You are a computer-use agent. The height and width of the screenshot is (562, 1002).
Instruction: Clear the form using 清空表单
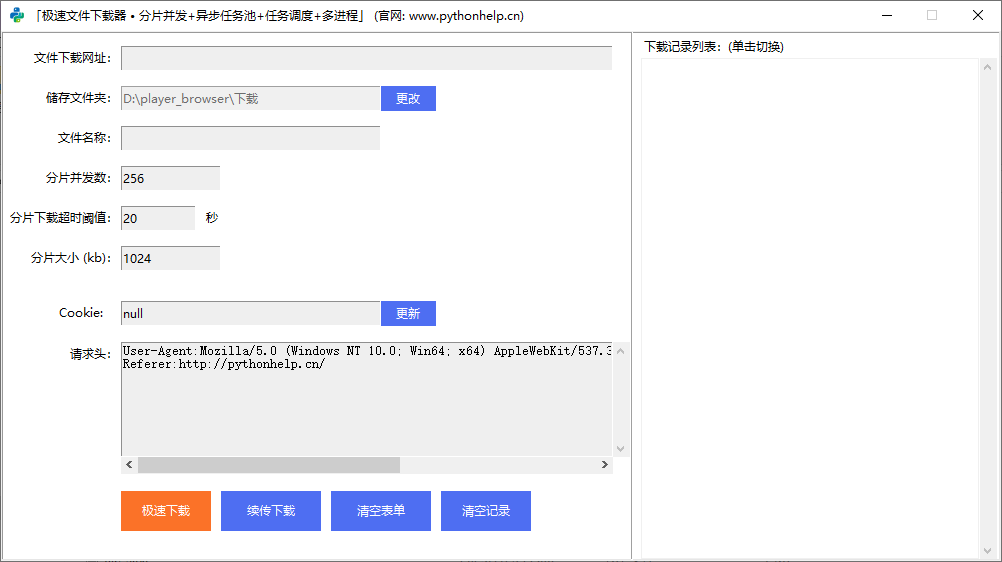pyautogui.click(x=381, y=511)
